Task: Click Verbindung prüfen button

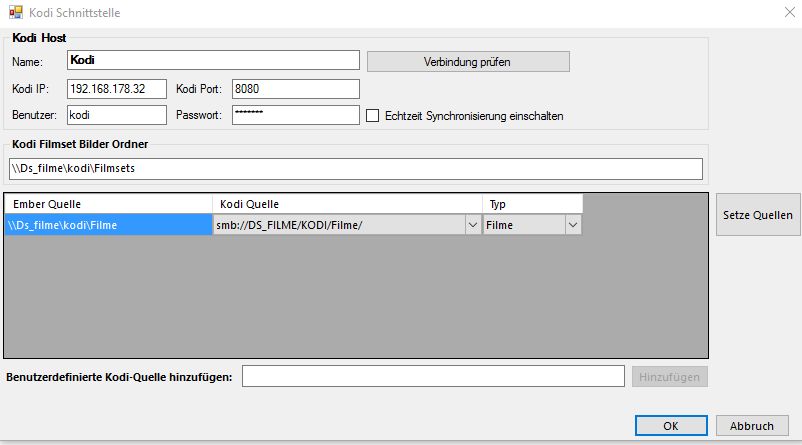Action: coord(468,62)
